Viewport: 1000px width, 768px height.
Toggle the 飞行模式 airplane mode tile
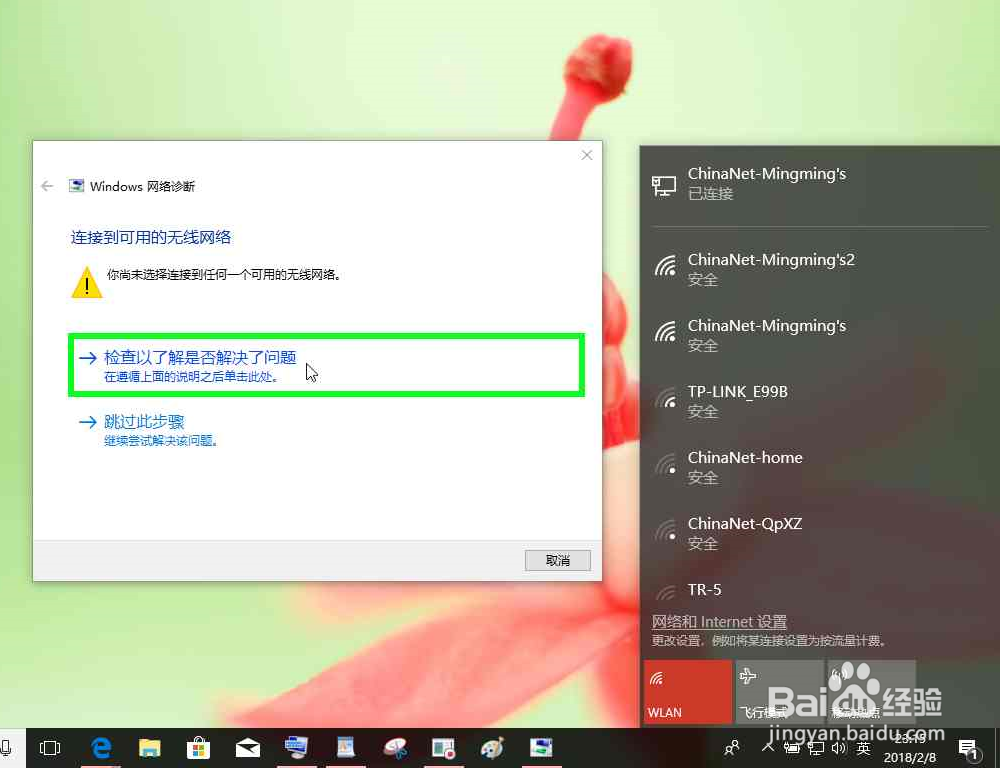[779, 691]
